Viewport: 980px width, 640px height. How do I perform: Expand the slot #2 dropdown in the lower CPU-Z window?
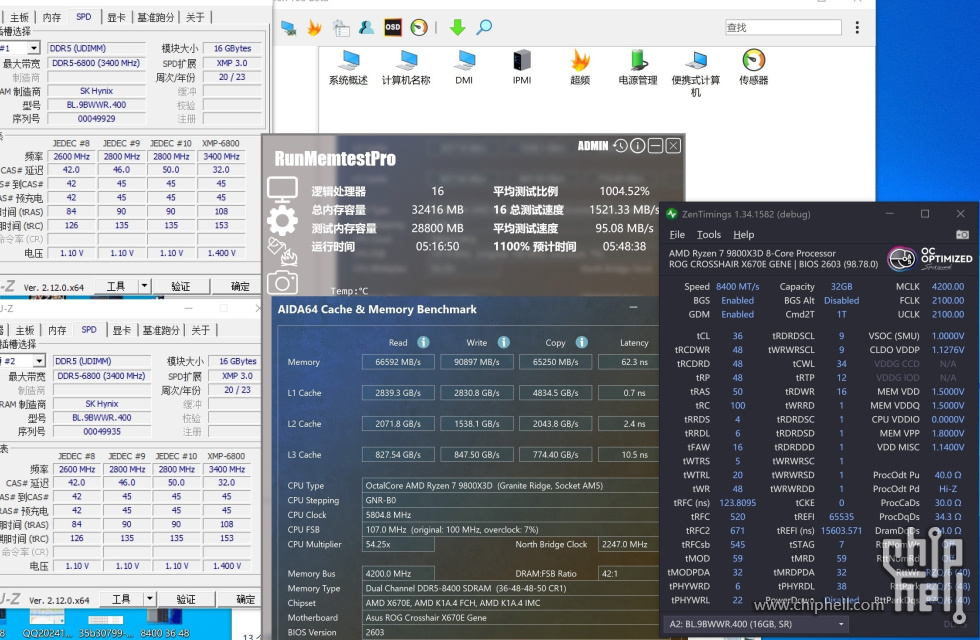tap(39, 361)
